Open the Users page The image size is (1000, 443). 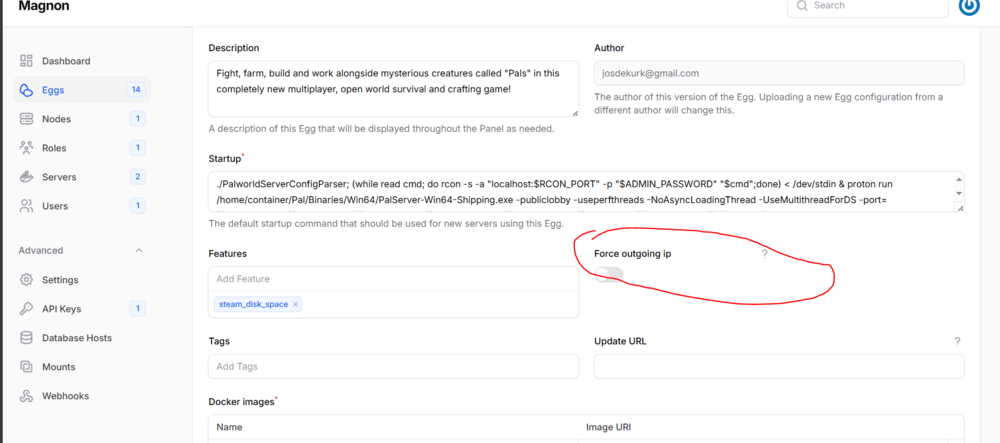pos(82,206)
